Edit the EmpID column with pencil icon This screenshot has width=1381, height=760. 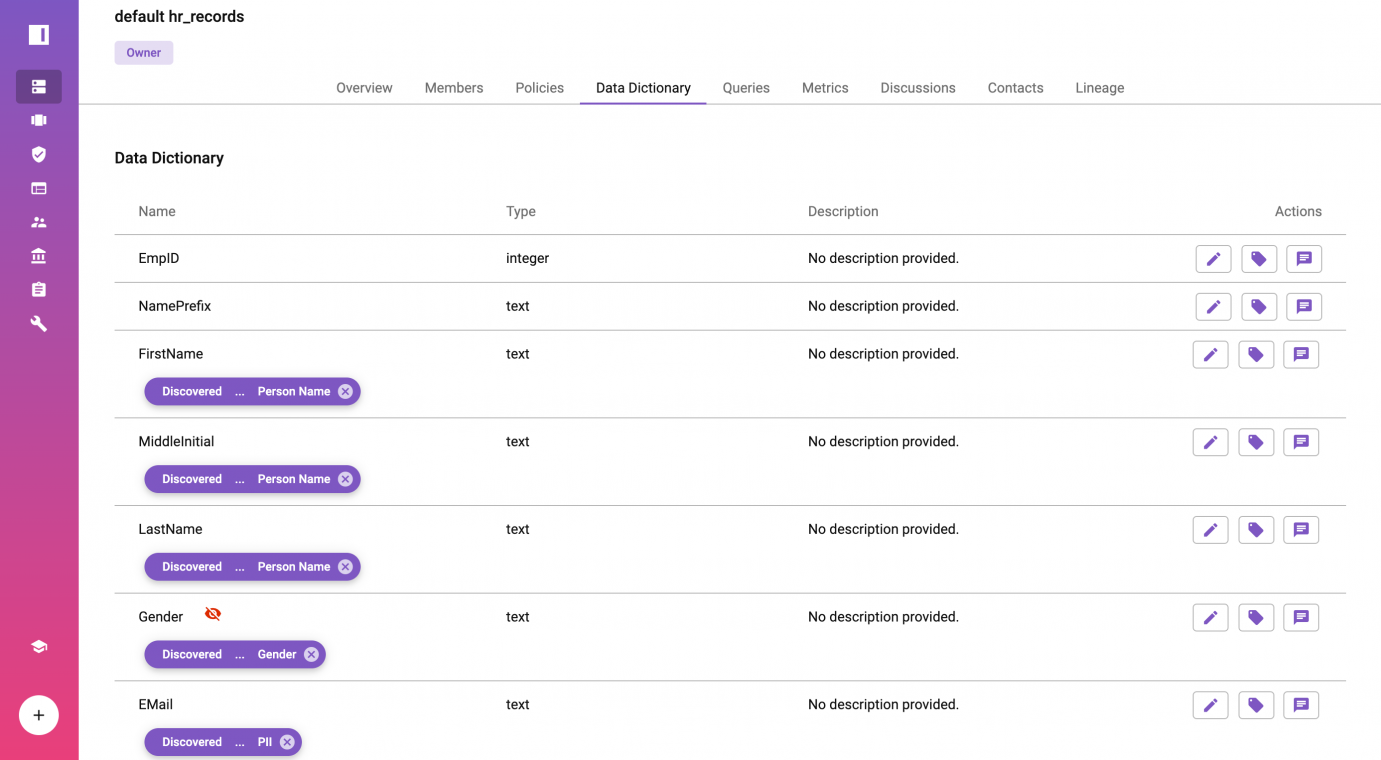pos(1213,259)
